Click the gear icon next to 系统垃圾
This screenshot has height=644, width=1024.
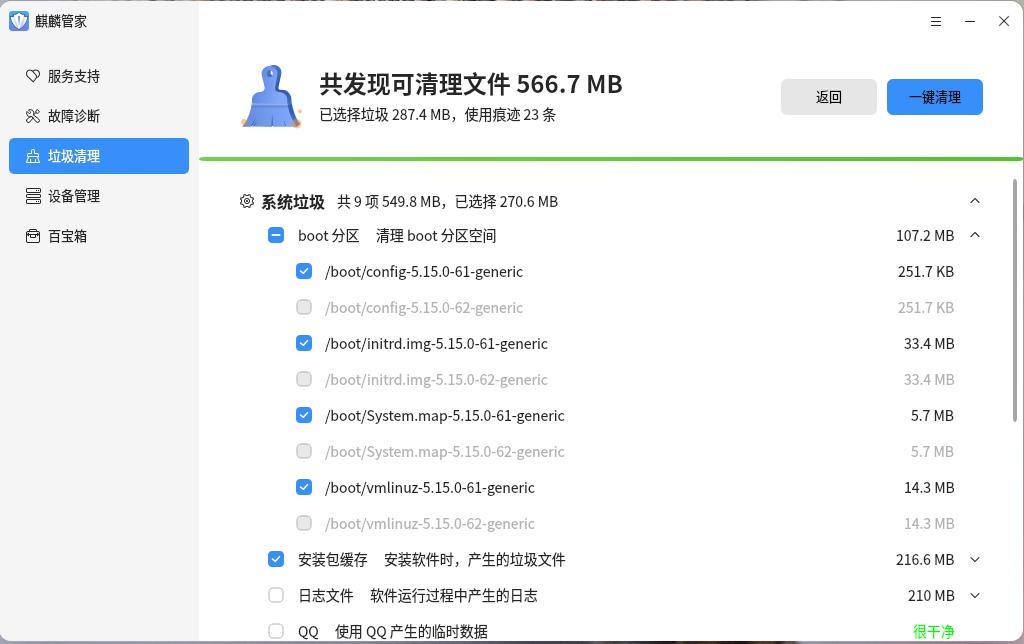[x=247, y=201]
